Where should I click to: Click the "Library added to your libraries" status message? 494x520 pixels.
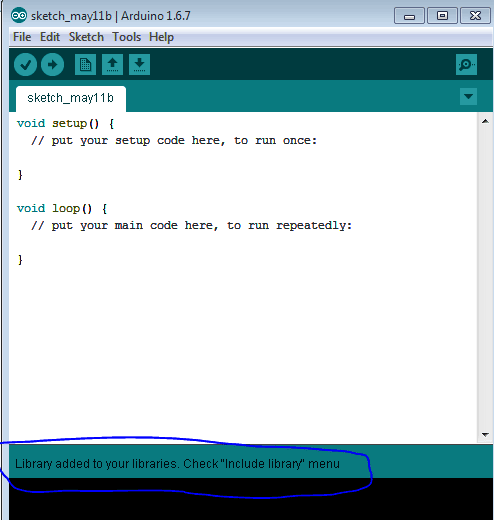177,464
